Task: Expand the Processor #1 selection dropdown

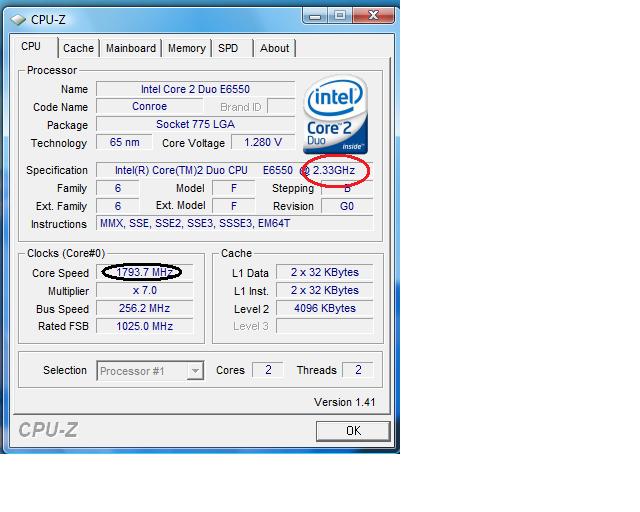Action: (x=195, y=371)
